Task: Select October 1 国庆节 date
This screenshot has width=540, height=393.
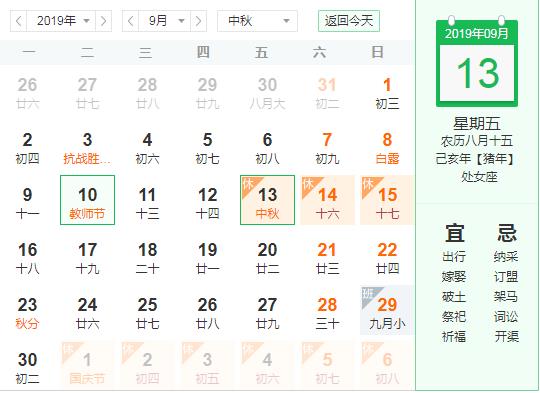Action: tap(87, 368)
